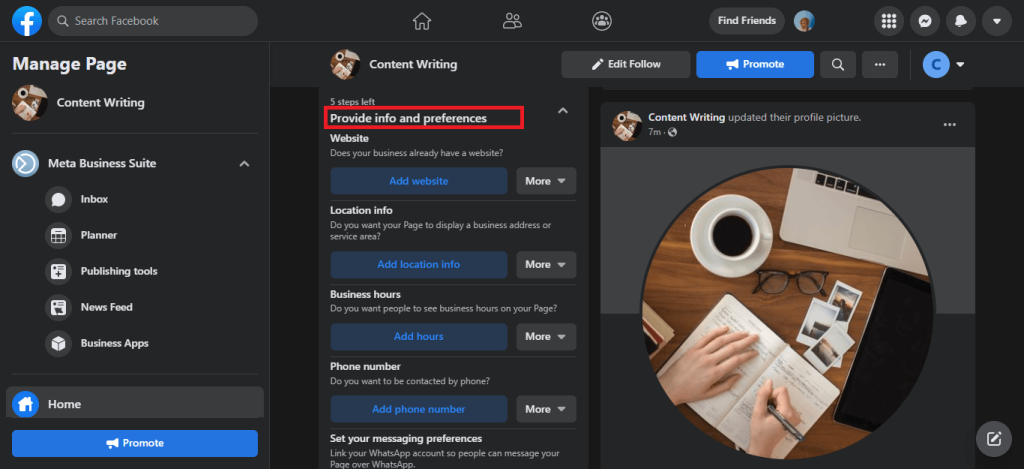
Task: Open the More dropdown beside Add phone number
Action: coord(546,409)
